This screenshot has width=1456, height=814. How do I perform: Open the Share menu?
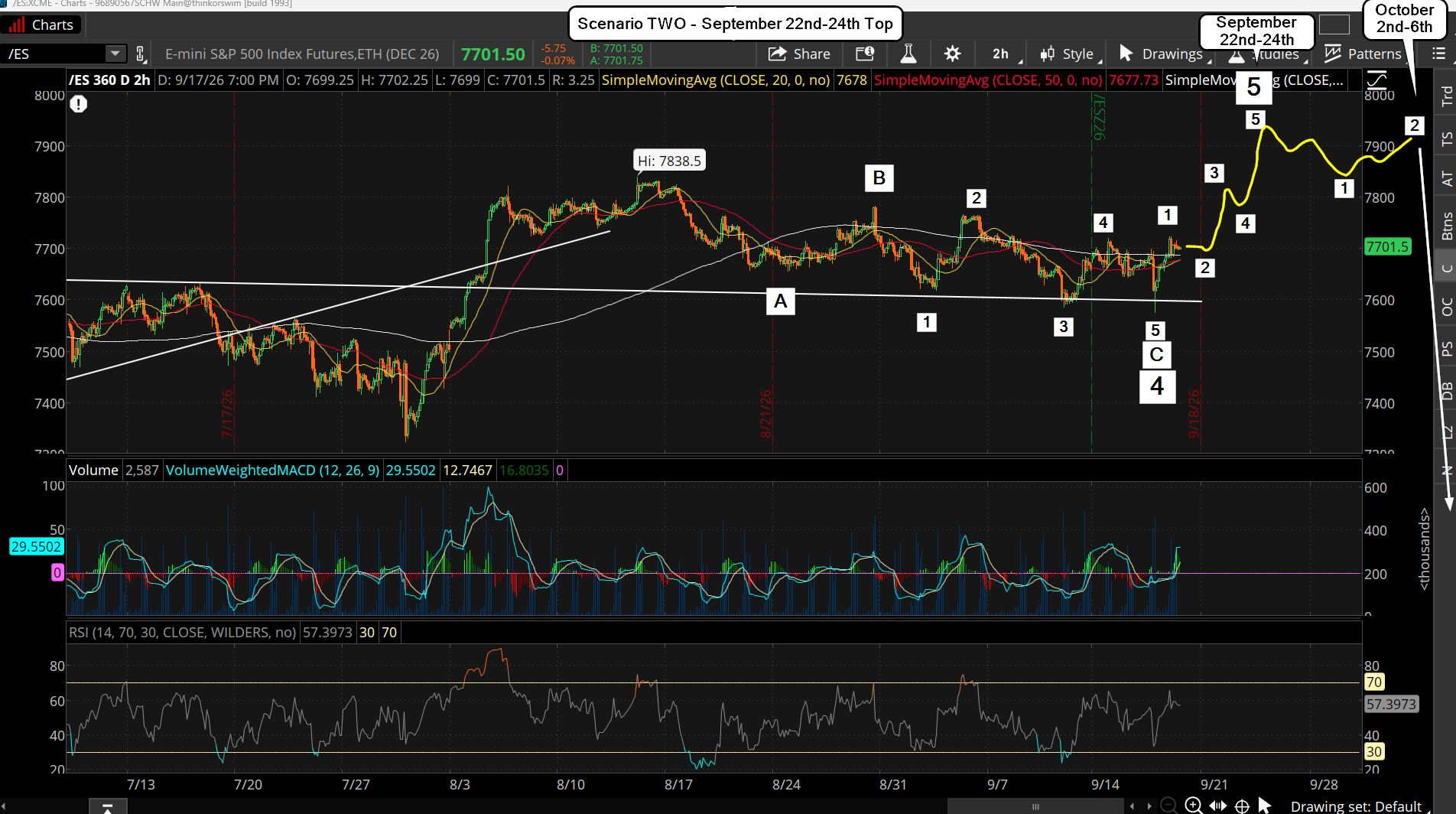(x=799, y=54)
